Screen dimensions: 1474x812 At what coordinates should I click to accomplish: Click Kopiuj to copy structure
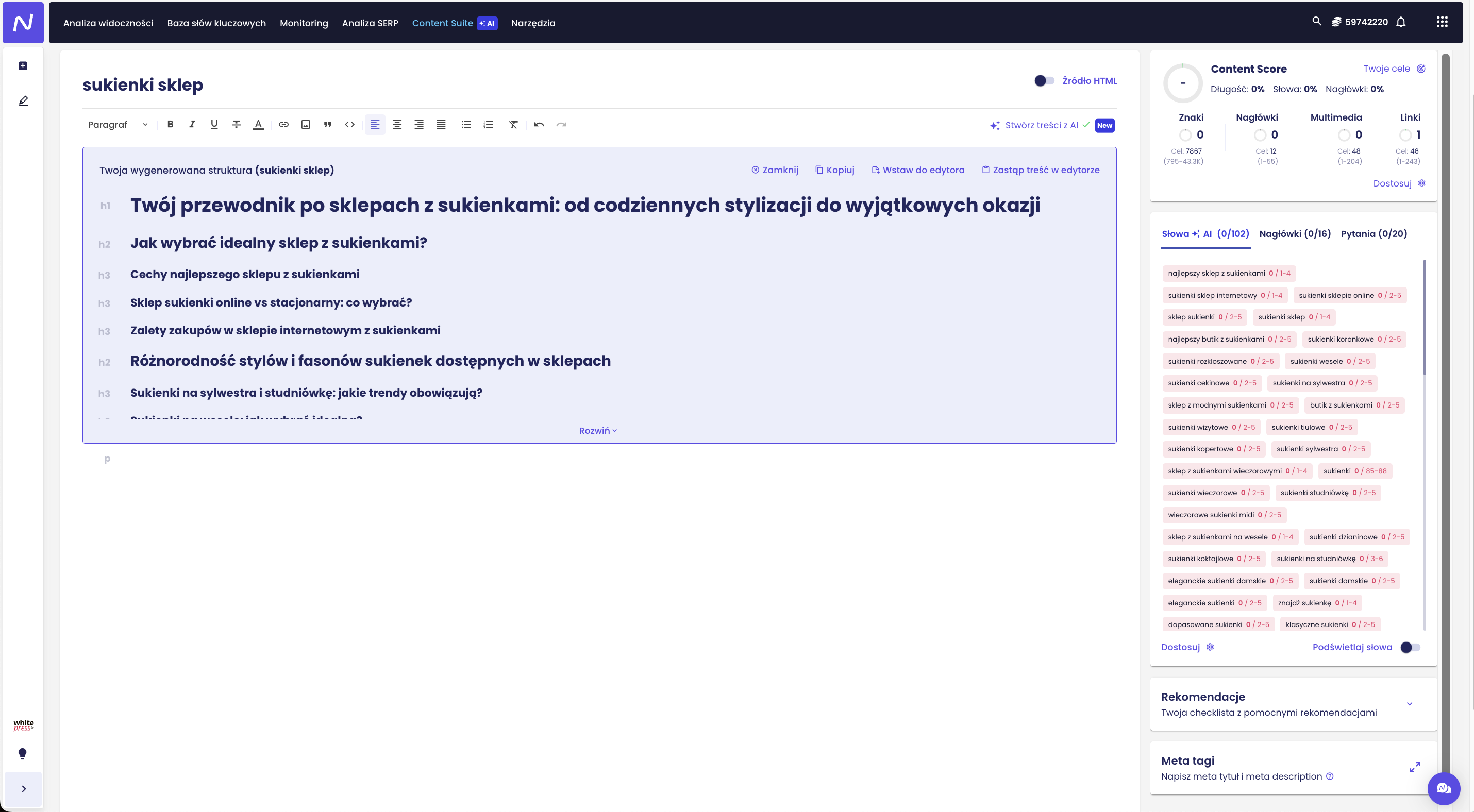834,170
